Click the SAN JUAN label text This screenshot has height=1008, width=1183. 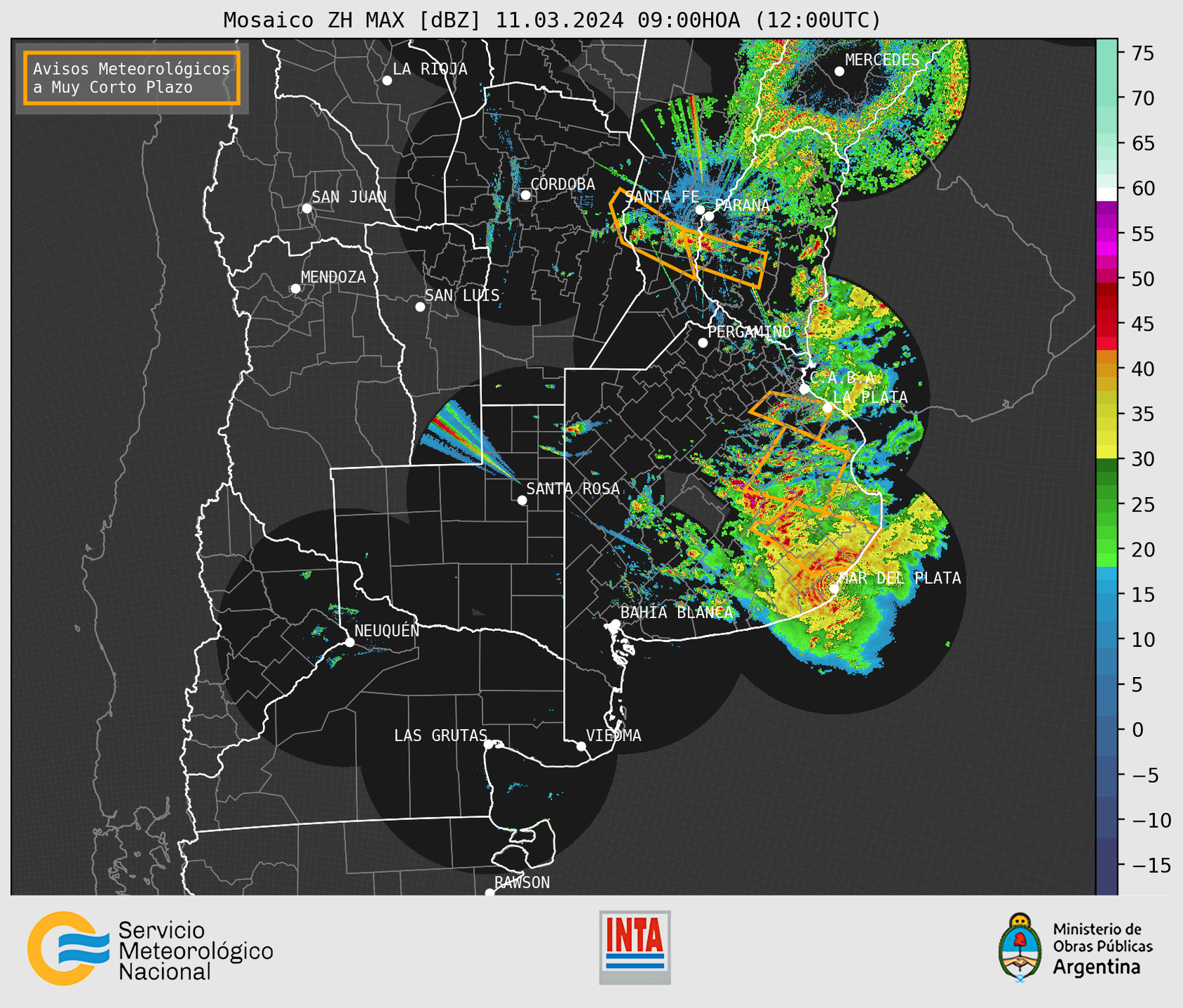point(349,197)
